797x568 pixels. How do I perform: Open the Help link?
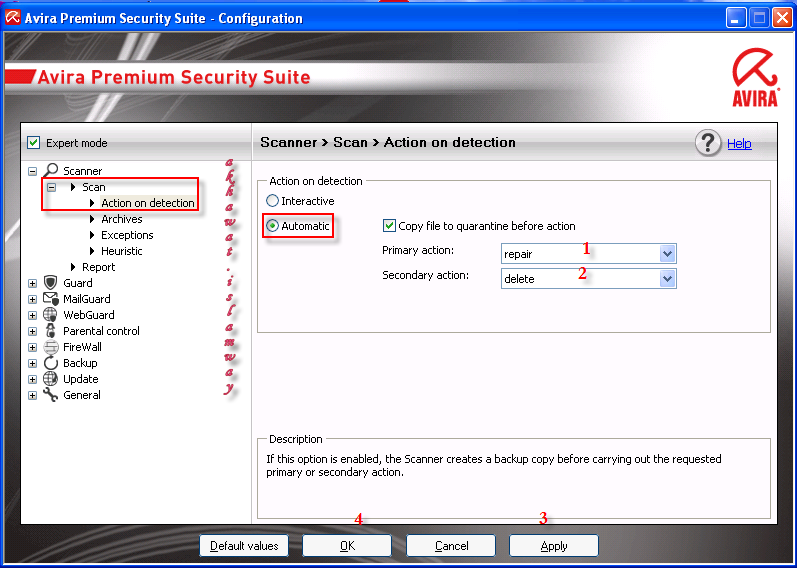click(x=739, y=143)
